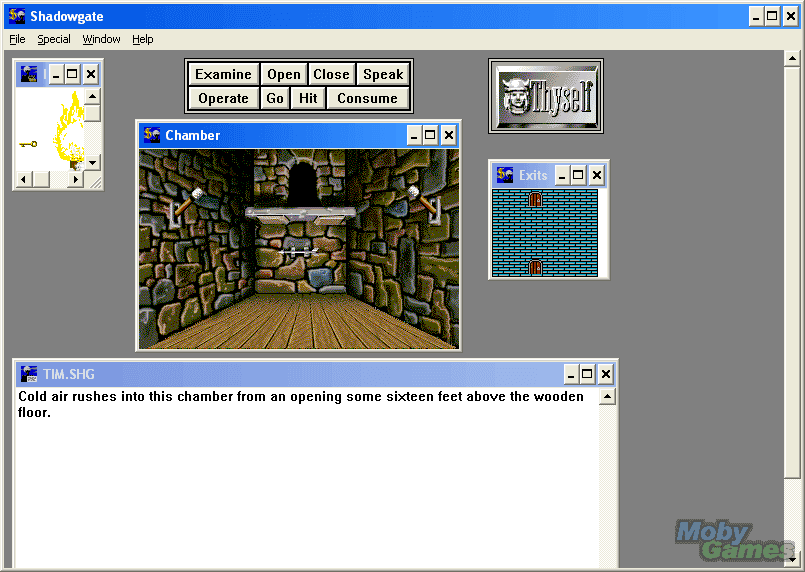Minimize the Chamber window
Viewport: 805px width, 572px height.
[414, 136]
